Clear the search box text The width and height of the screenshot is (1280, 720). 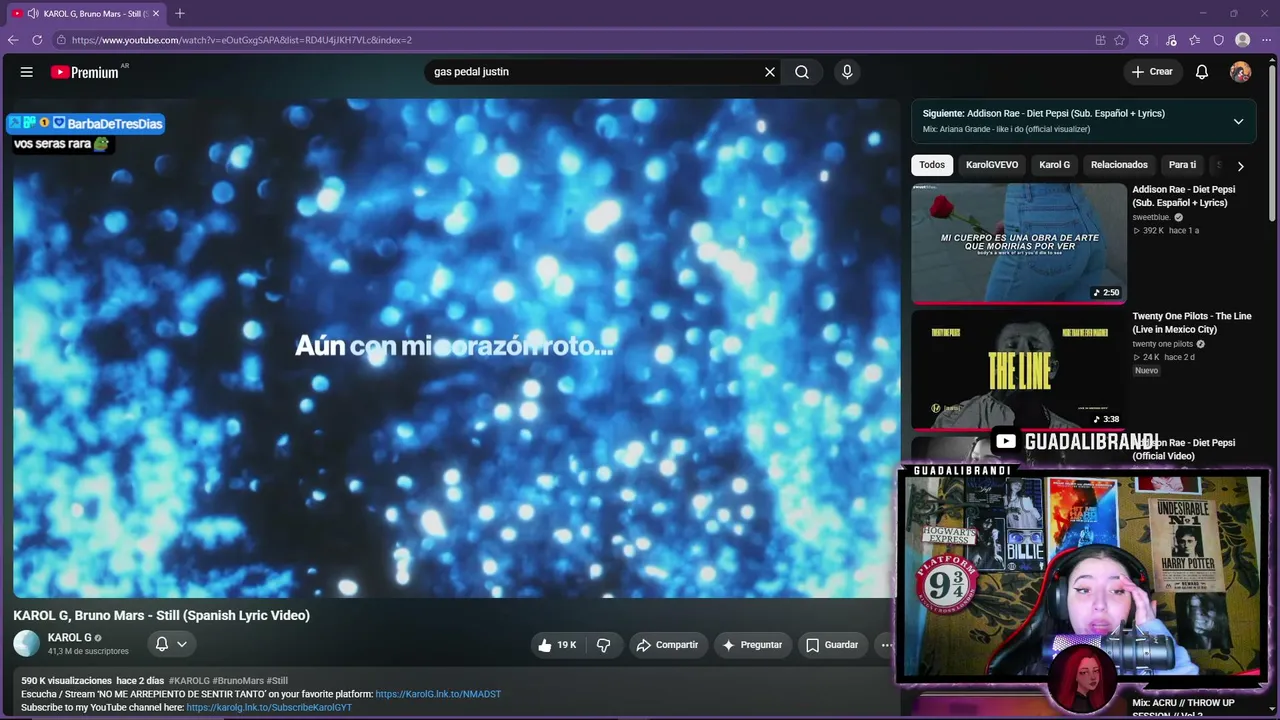tap(770, 72)
